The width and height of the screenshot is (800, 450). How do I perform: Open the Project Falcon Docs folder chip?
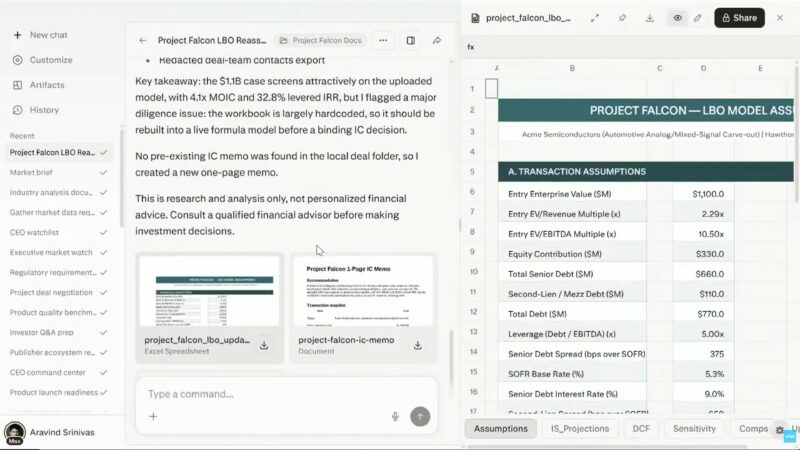click(320, 40)
